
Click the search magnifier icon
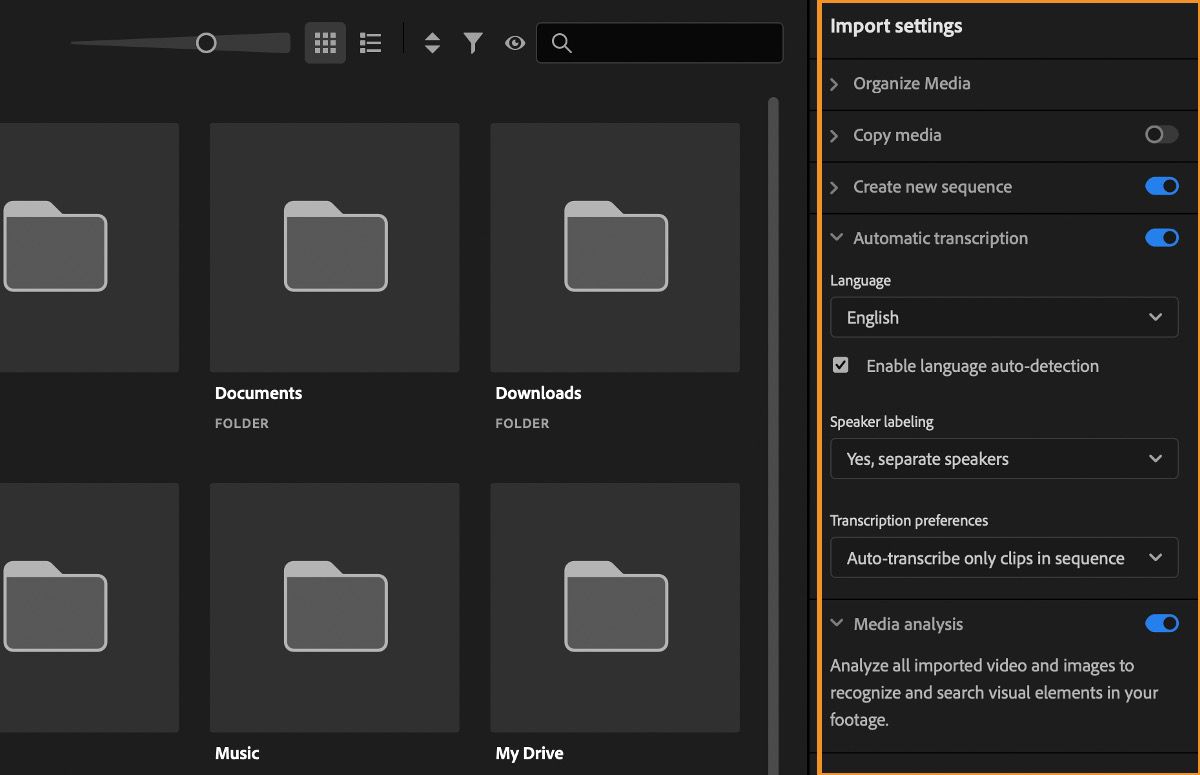[x=561, y=43]
